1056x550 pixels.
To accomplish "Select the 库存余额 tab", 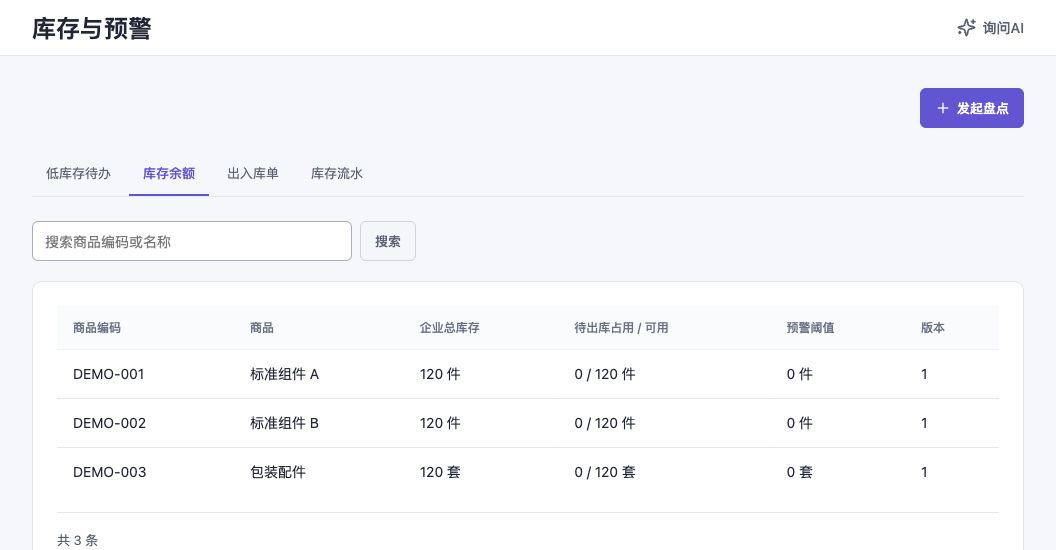I will point(169,174).
